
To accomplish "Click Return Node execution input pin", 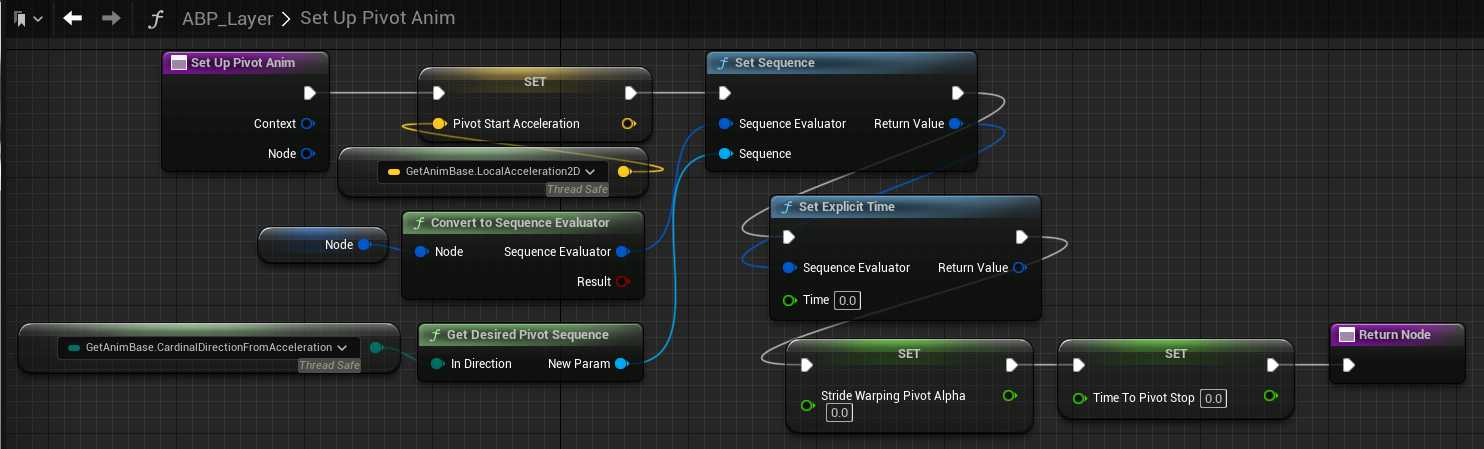I will [1348, 365].
